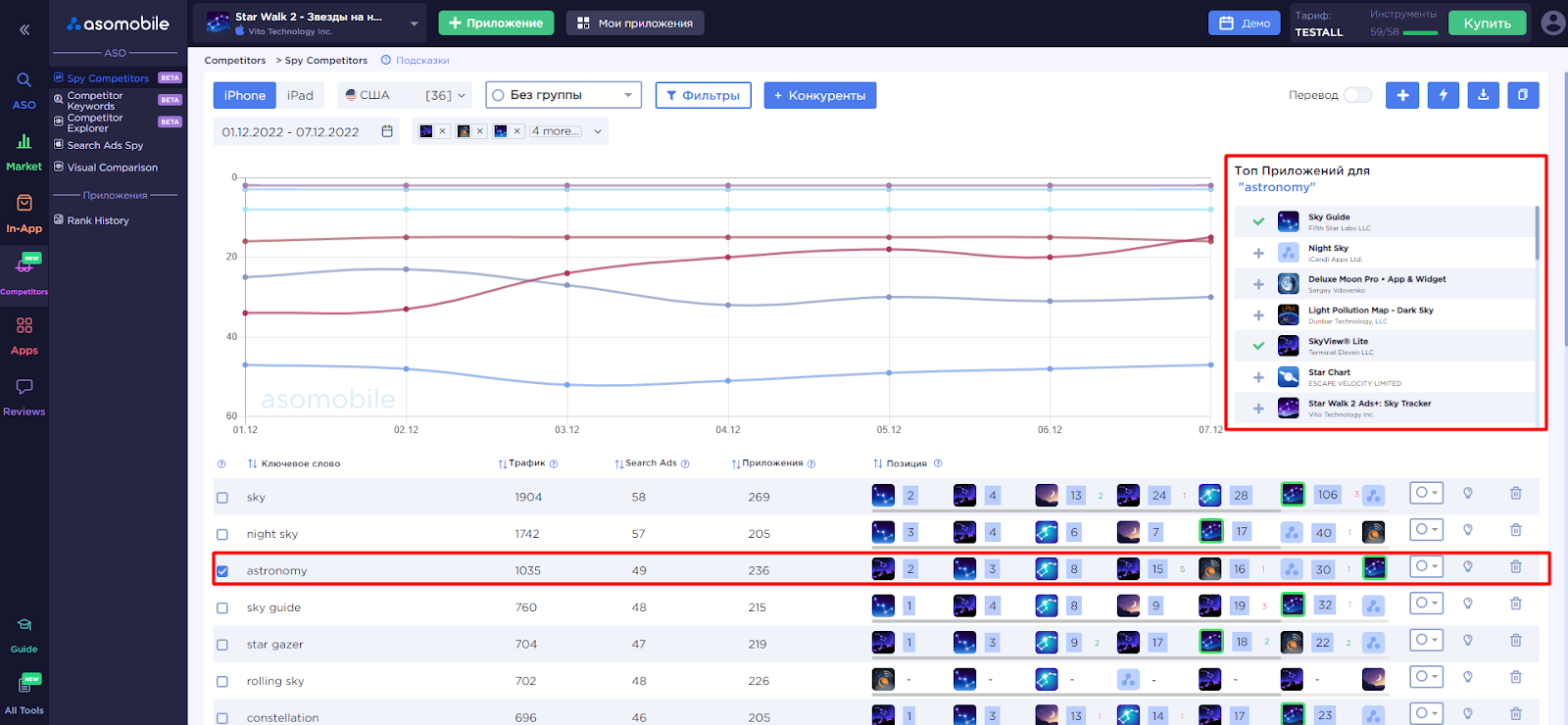Open the ASO section in sidebar
The width and height of the screenshot is (1568, 725).
click(24, 90)
